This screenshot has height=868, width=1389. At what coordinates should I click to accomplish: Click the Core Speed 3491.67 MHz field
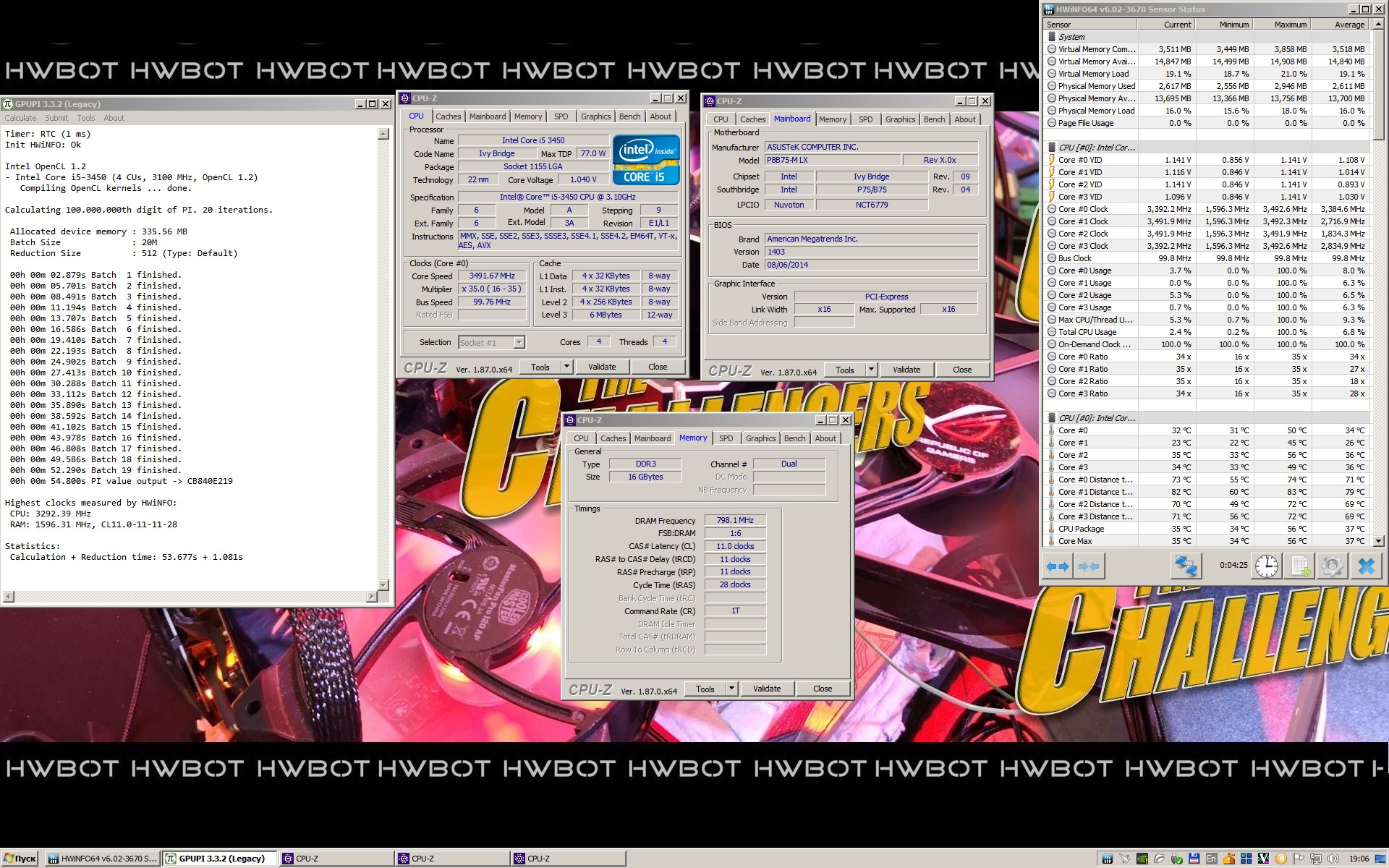click(492, 276)
